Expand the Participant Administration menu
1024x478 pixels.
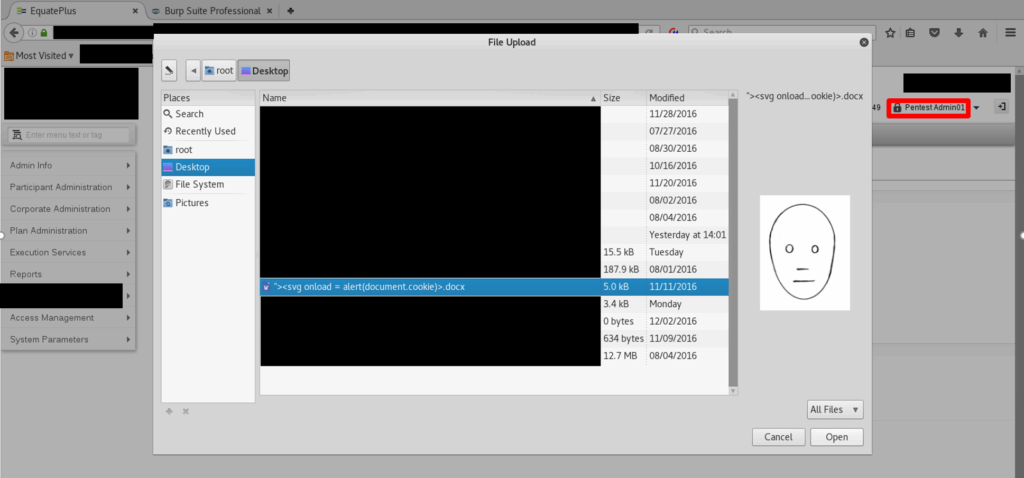click(70, 187)
